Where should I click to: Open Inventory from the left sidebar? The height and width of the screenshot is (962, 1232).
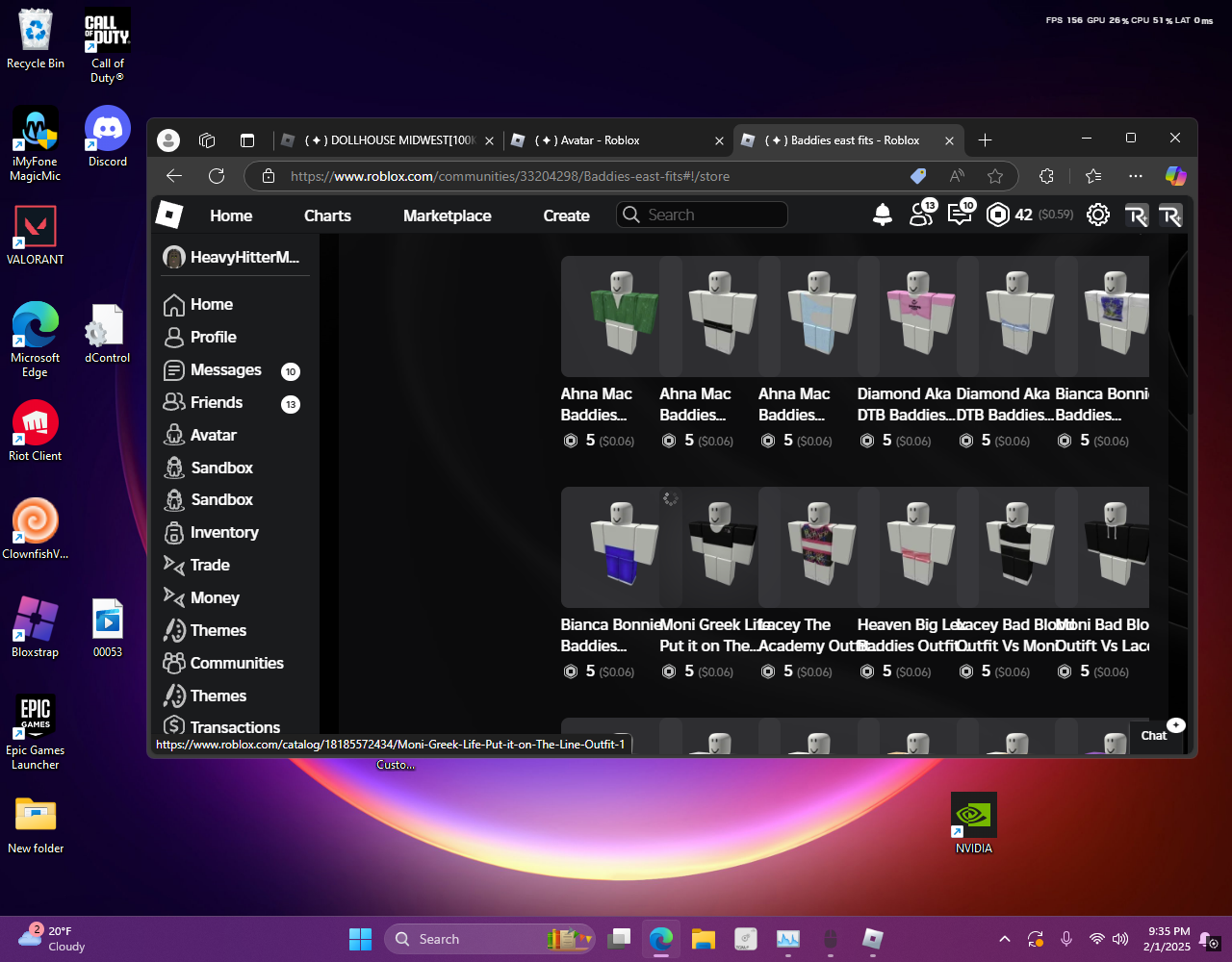223,533
